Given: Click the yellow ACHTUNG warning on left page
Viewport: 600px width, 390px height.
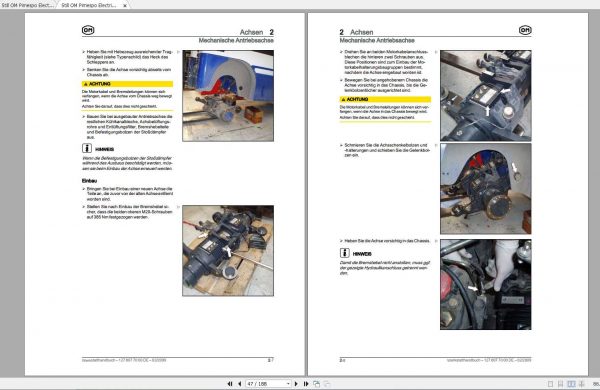Looking at the screenshot, I should 127,84.
